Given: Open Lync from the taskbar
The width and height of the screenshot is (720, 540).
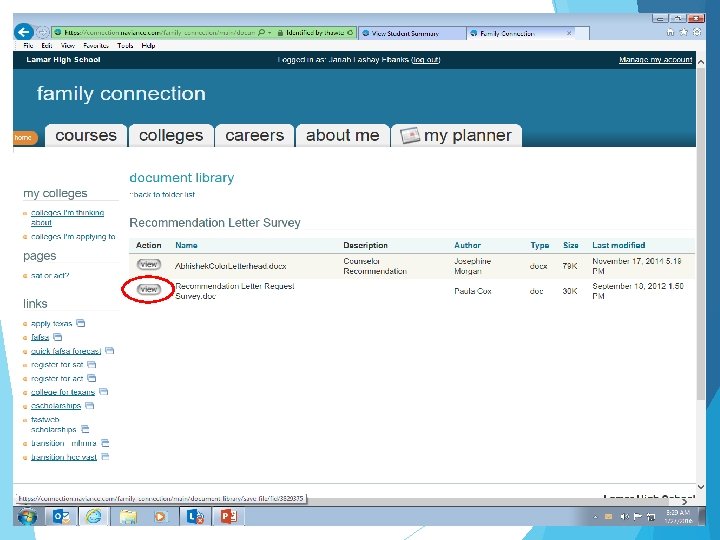Looking at the screenshot, I should coord(195,517).
